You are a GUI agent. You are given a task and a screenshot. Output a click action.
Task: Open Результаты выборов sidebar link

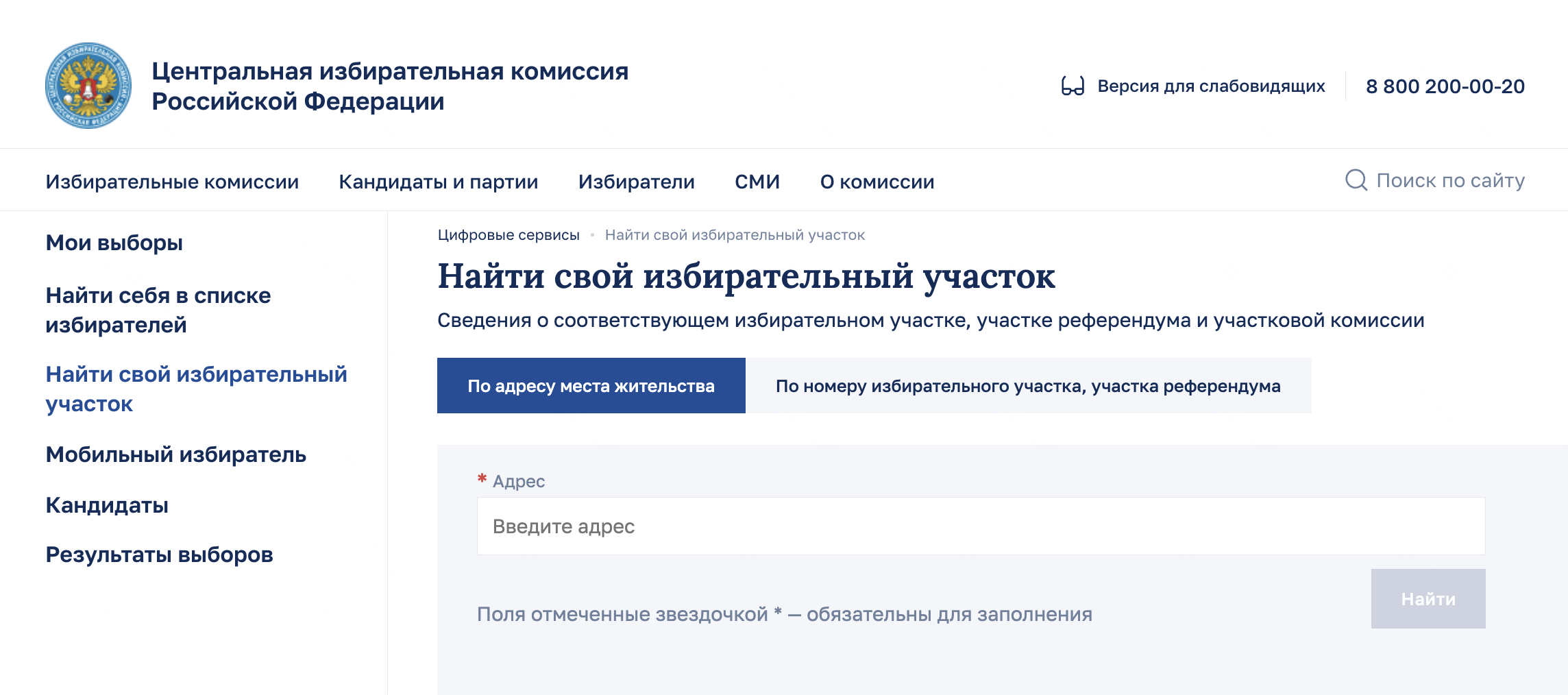click(x=159, y=554)
